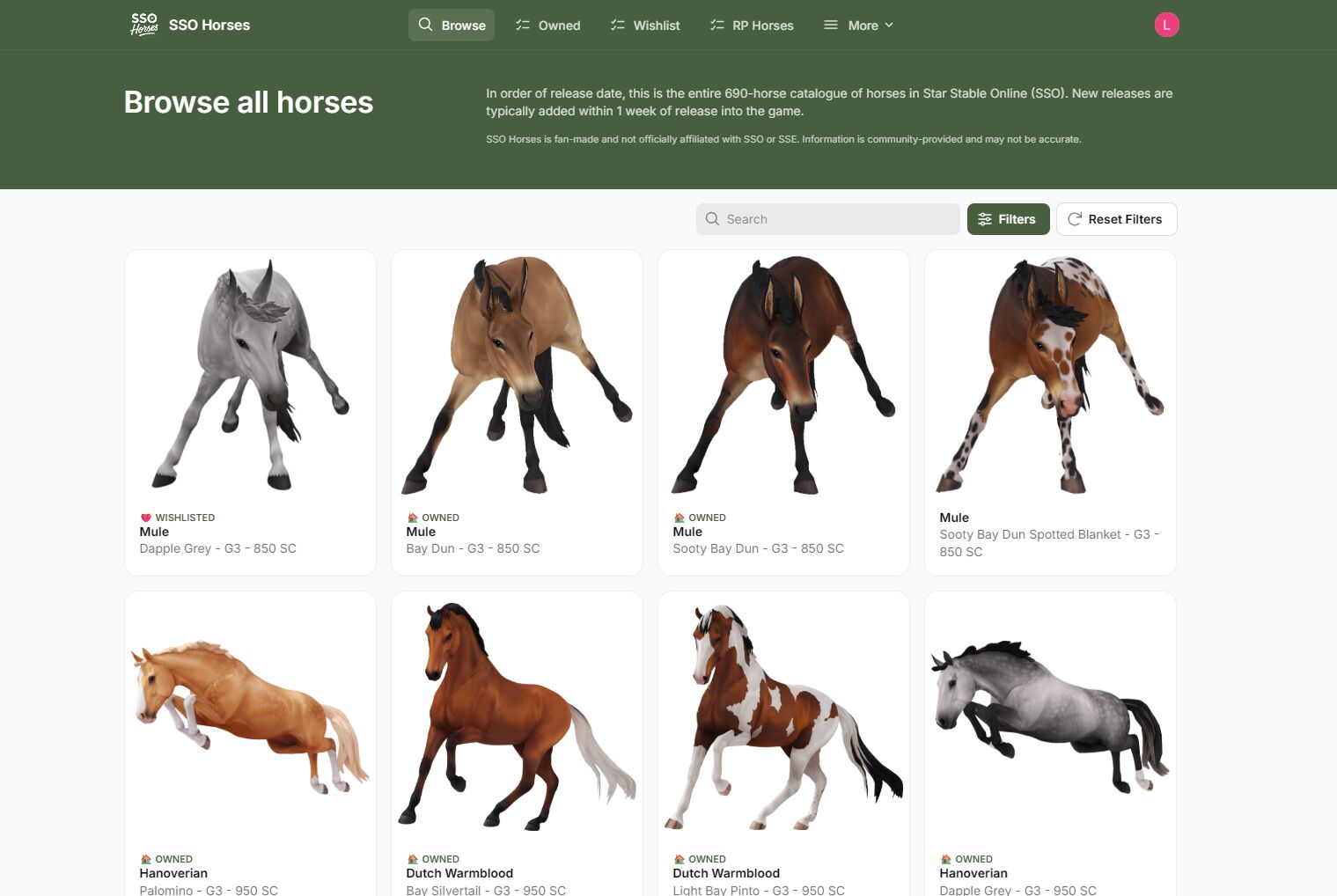Select the 'Dapple Grey - G3 - 850 SC' text

218,548
